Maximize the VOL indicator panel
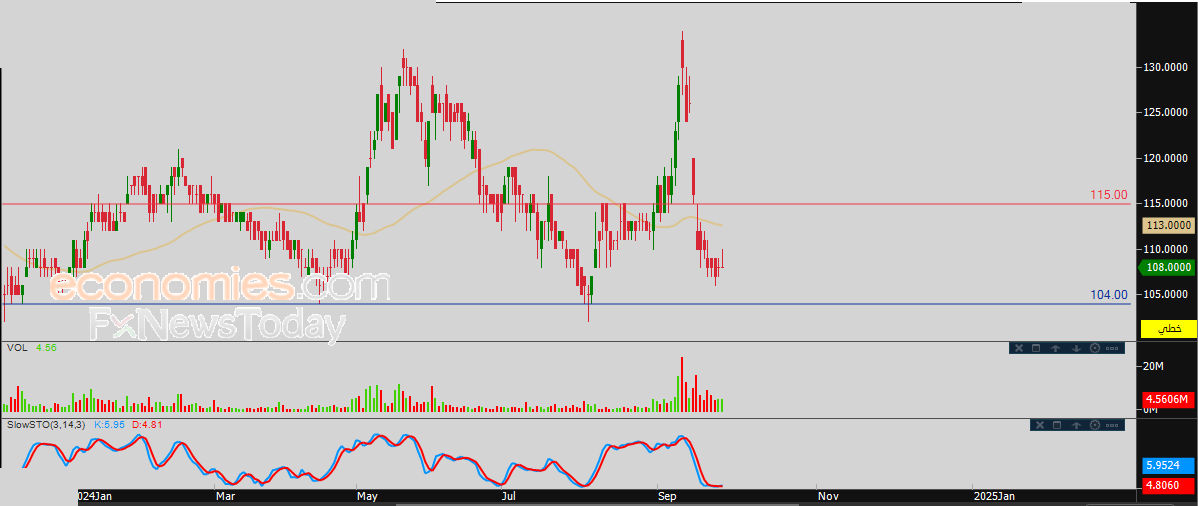 point(1036,349)
